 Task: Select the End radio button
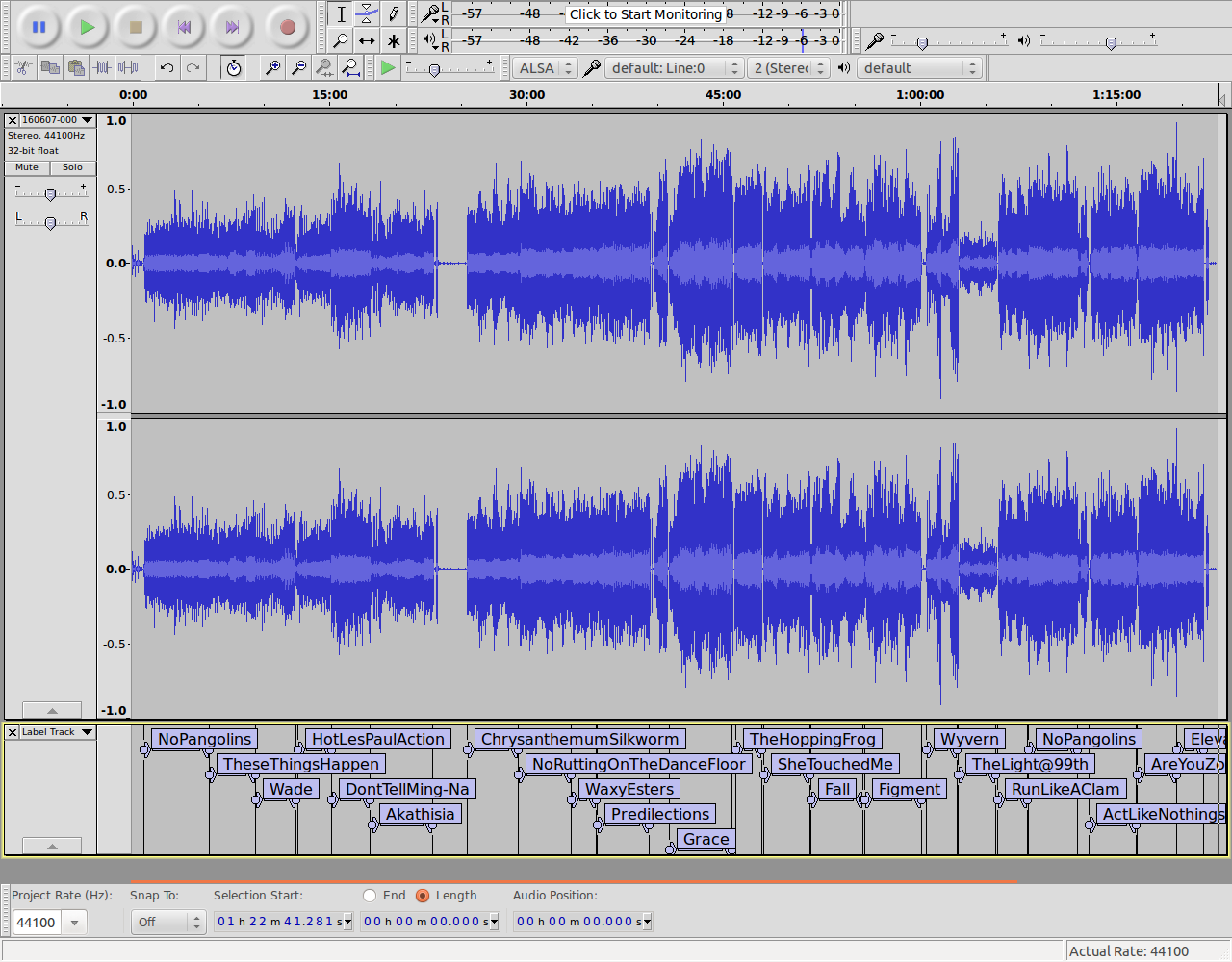tap(370, 896)
